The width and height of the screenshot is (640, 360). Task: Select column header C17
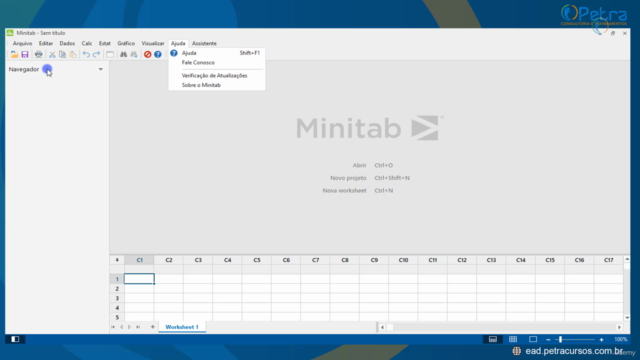[609, 260]
